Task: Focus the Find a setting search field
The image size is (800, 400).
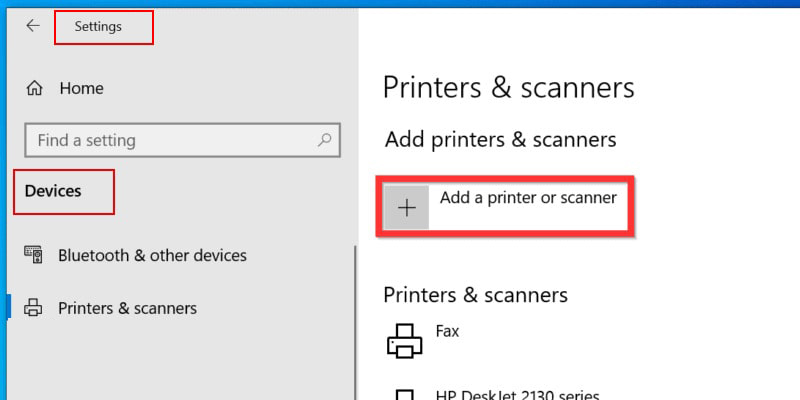Action: point(170,140)
